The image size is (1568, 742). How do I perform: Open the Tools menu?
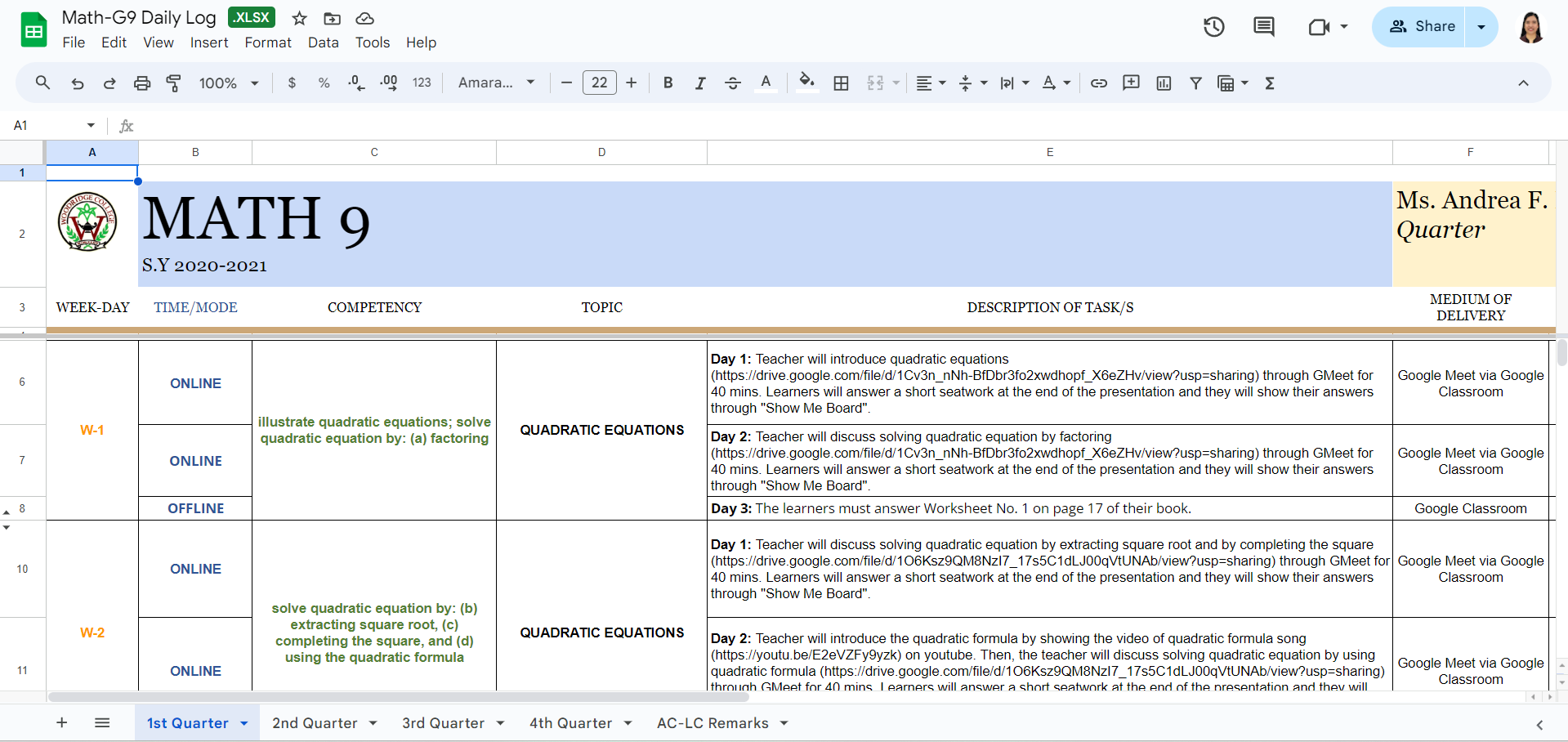373,42
